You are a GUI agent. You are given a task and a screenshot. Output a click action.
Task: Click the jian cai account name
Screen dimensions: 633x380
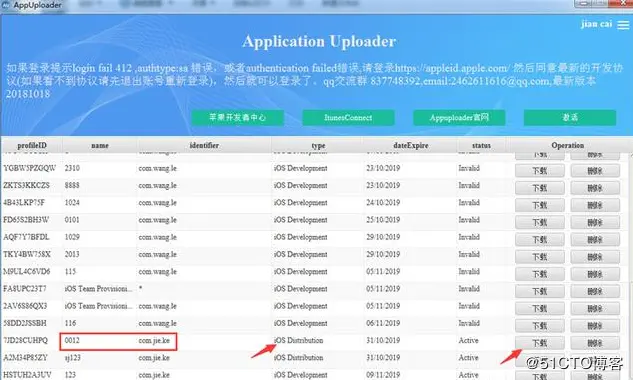(596, 24)
